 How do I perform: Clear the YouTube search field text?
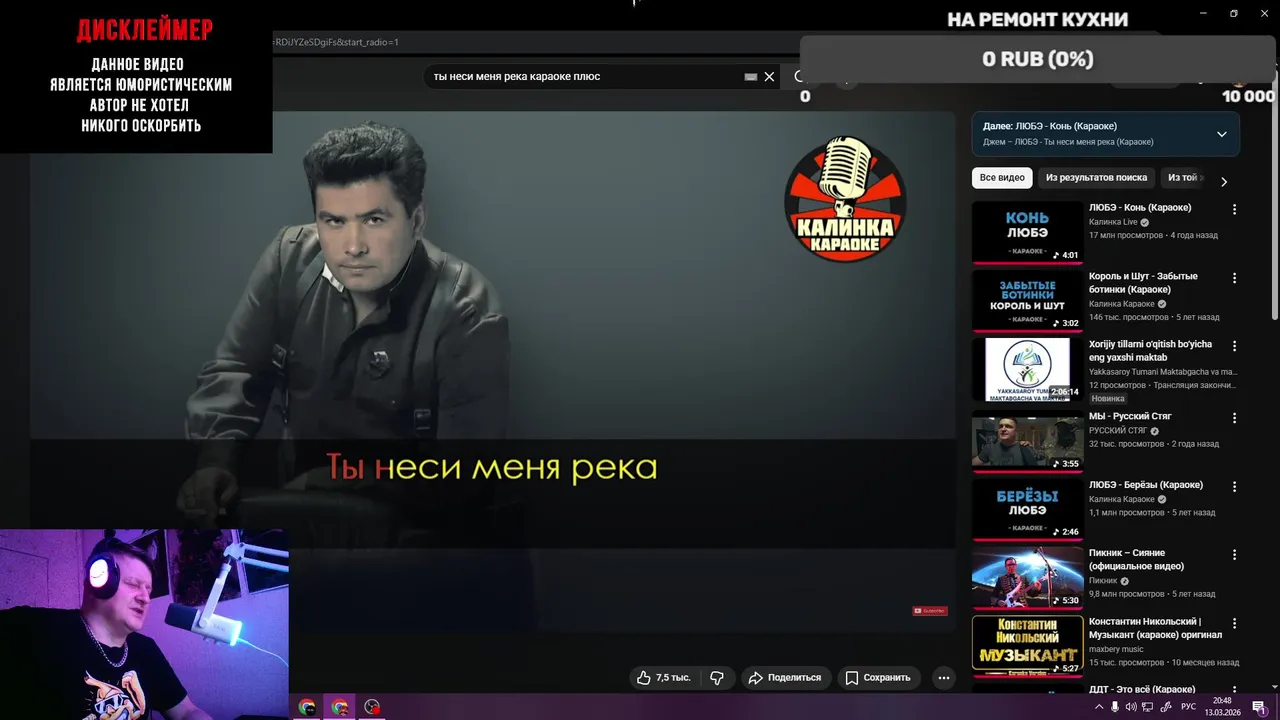[x=769, y=76]
